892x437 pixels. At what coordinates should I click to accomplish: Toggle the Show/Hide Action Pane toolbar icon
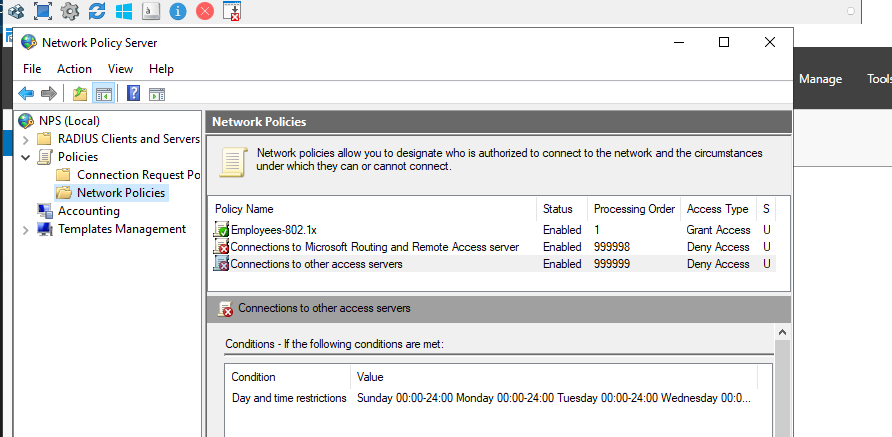pyautogui.click(x=156, y=93)
